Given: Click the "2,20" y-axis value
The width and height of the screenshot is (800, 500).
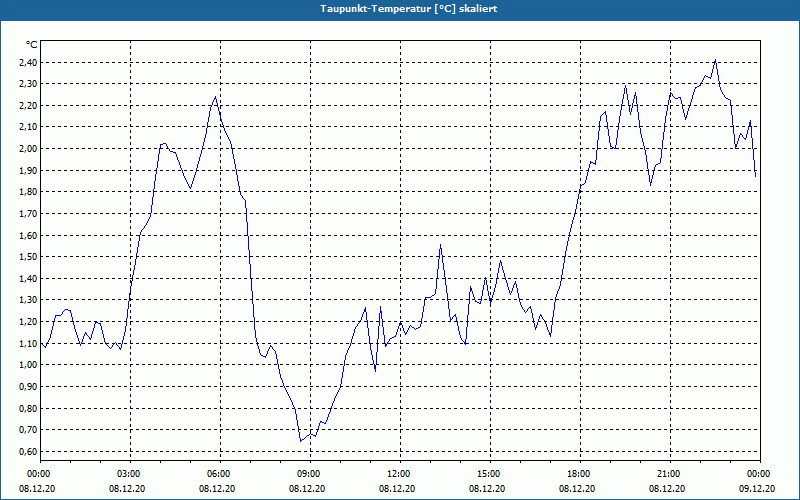Looking at the screenshot, I should (x=28, y=106).
